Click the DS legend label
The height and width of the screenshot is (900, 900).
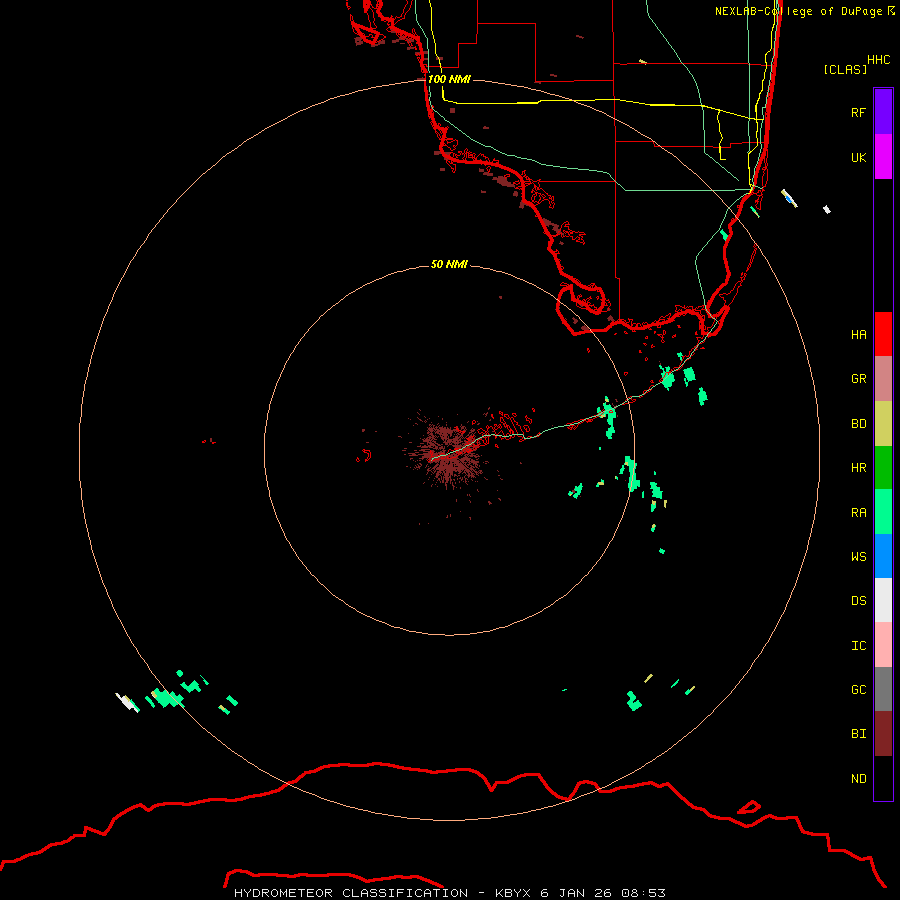tap(858, 601)
